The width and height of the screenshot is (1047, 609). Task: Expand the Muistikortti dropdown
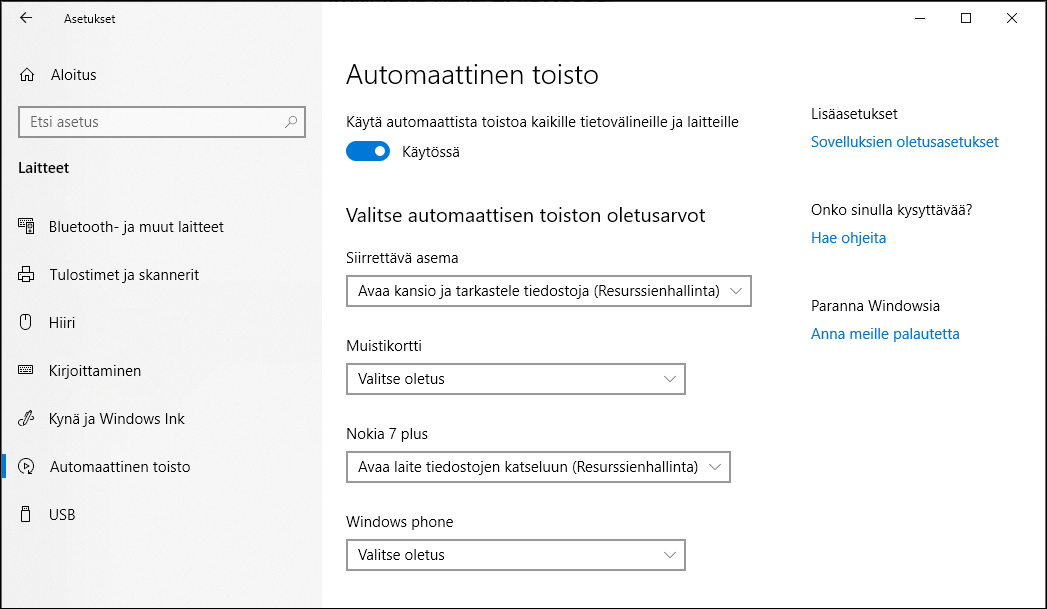[515, 379]
